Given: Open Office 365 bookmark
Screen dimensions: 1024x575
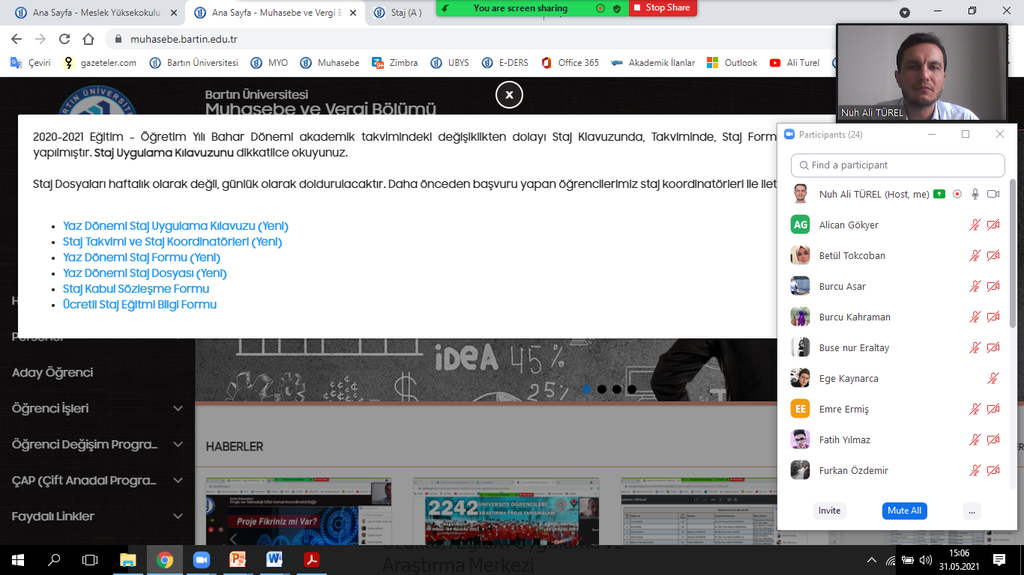Looking at the screenshot, I should point(569,63).
